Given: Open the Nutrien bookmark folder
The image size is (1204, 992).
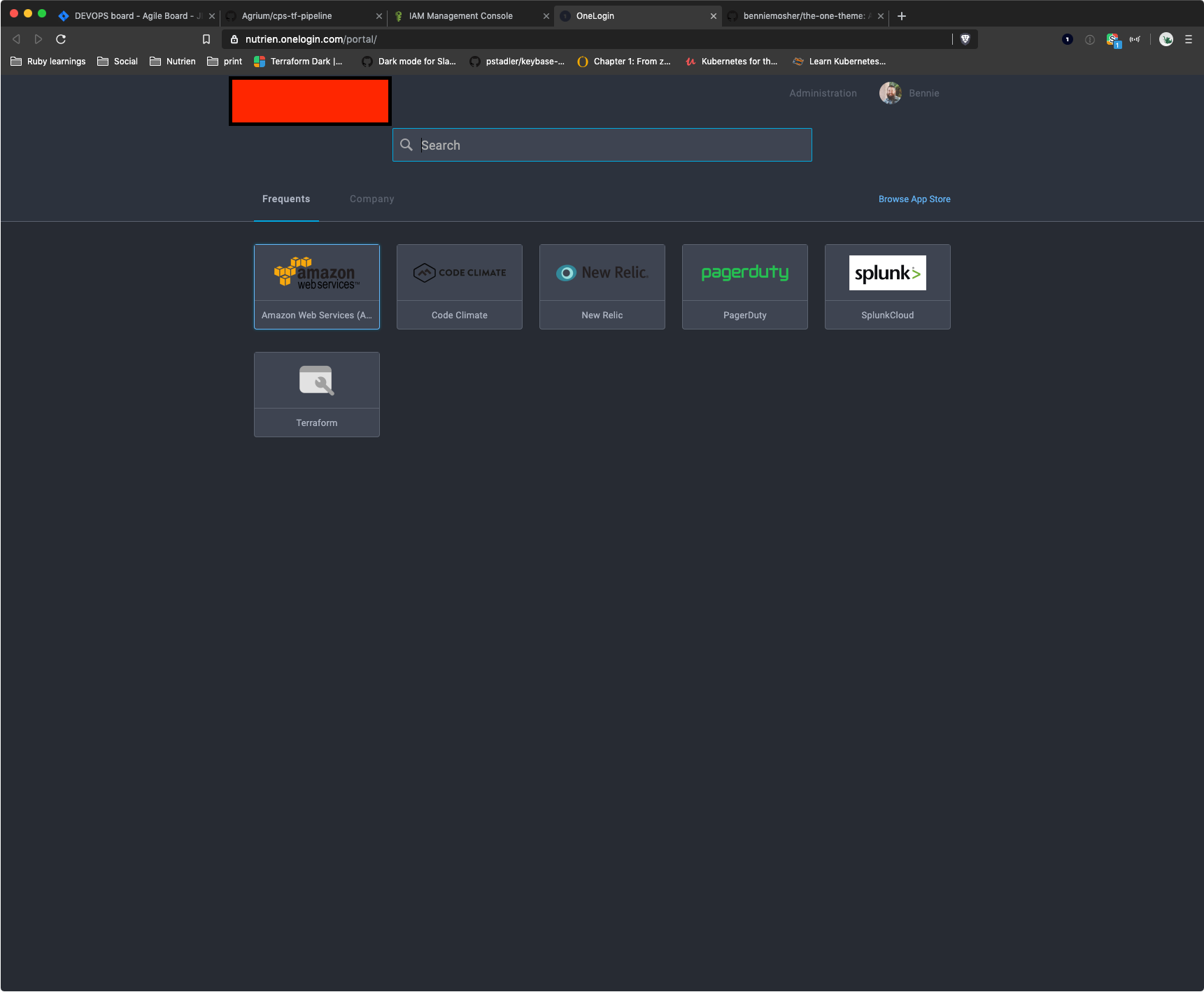Looking at the screenshot, I should [173, 62].
